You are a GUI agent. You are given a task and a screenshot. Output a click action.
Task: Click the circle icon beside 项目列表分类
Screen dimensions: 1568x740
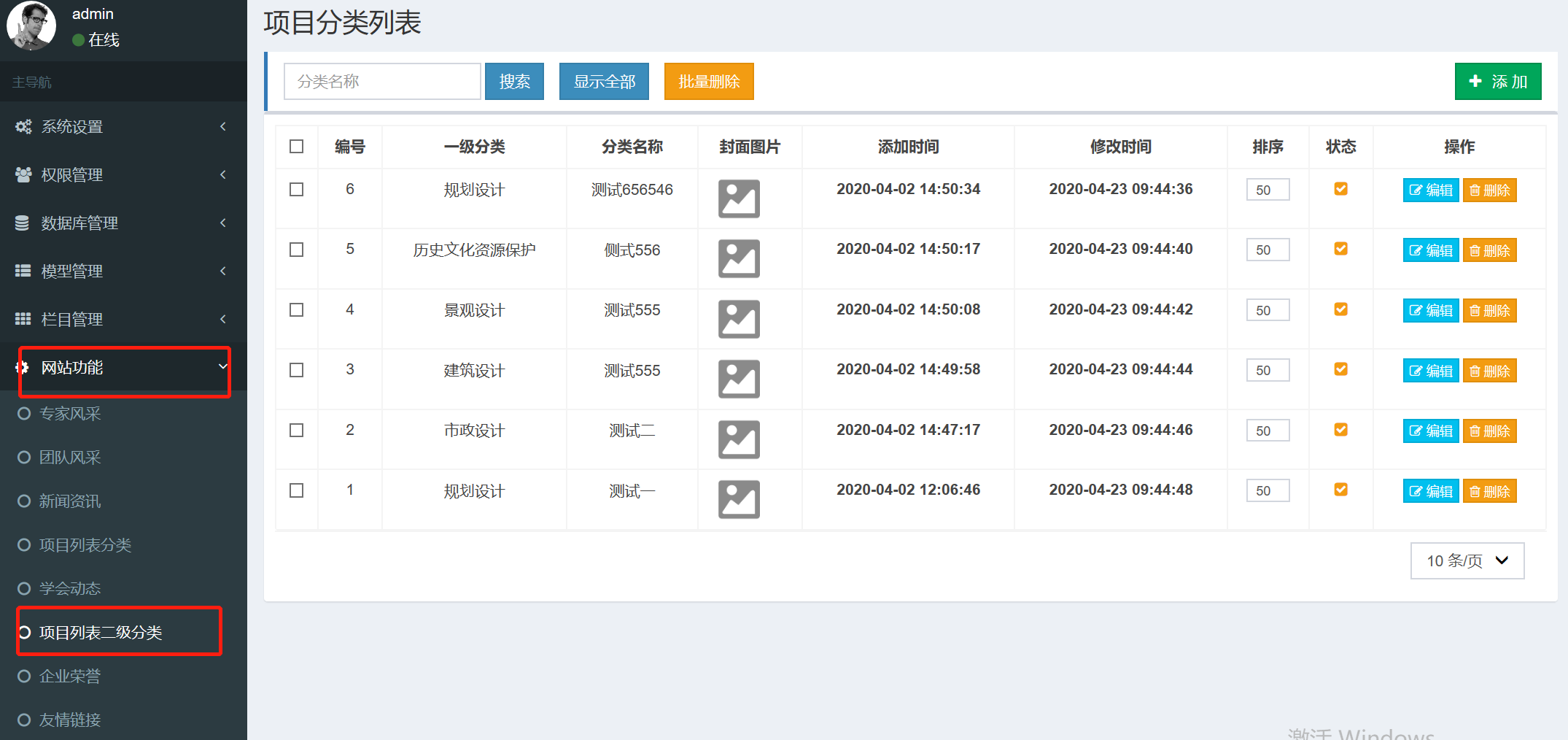(x=24, y=545)
